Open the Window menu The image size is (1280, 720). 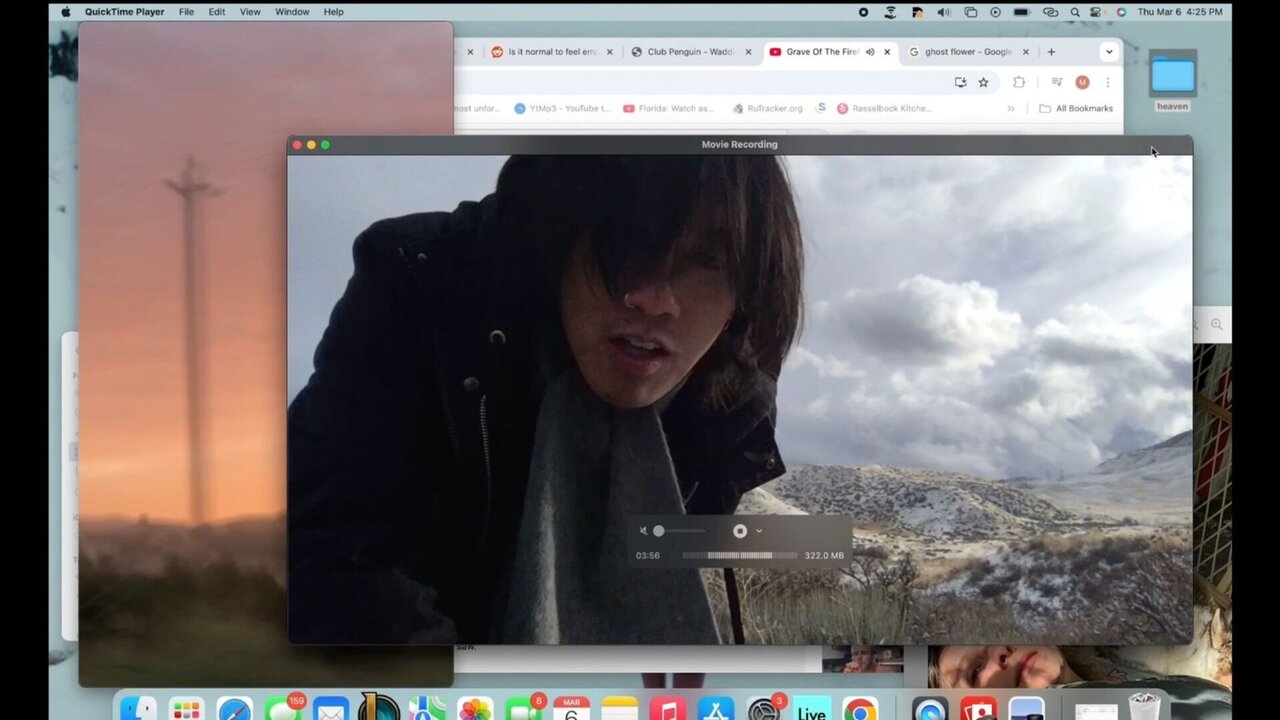(292, 12)
